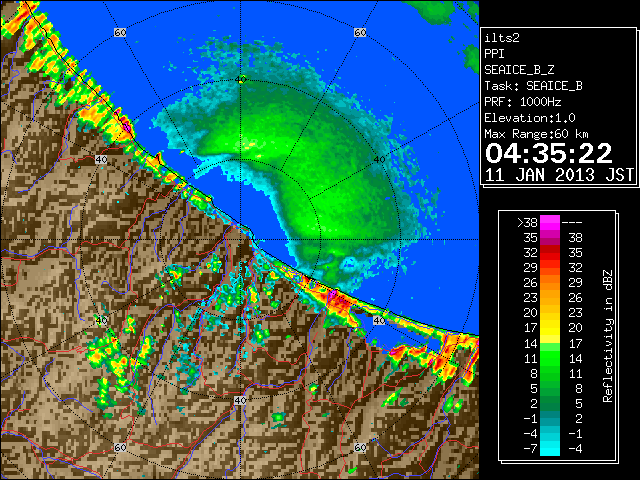Click the '-7' label at legend bottom
Viewport: 640px width, 480px height.
(530, 449)
